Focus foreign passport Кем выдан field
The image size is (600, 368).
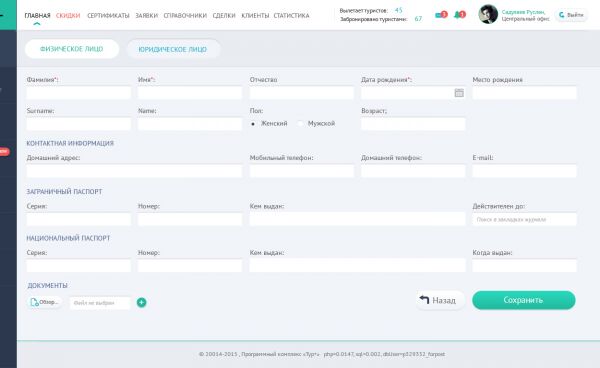pos(357,219)
